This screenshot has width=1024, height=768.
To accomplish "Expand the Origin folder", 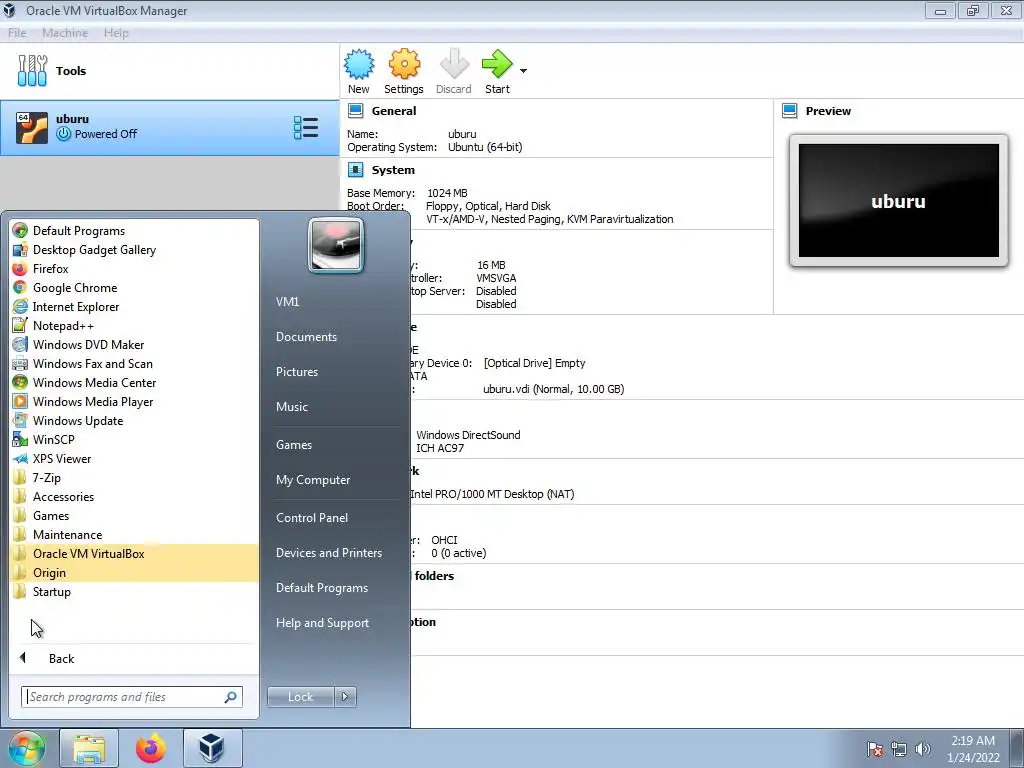I will [x=135, y=572].
